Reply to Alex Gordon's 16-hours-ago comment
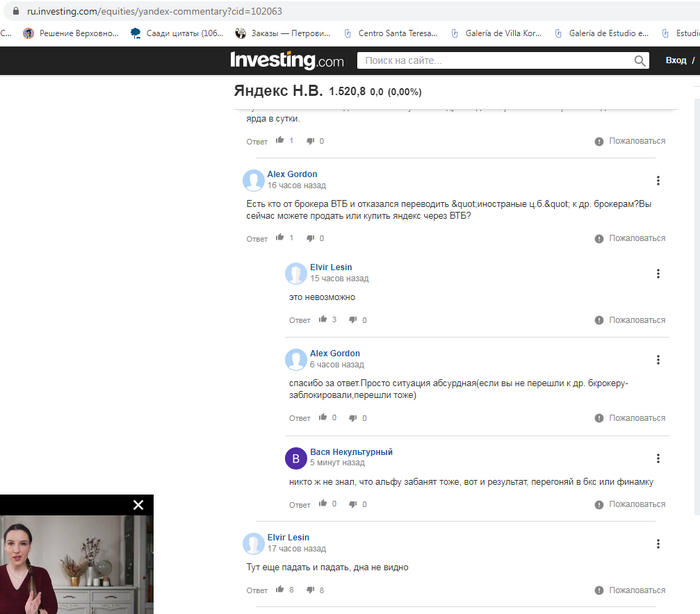Viewport: 700px width, 614px height. (257, 239)
